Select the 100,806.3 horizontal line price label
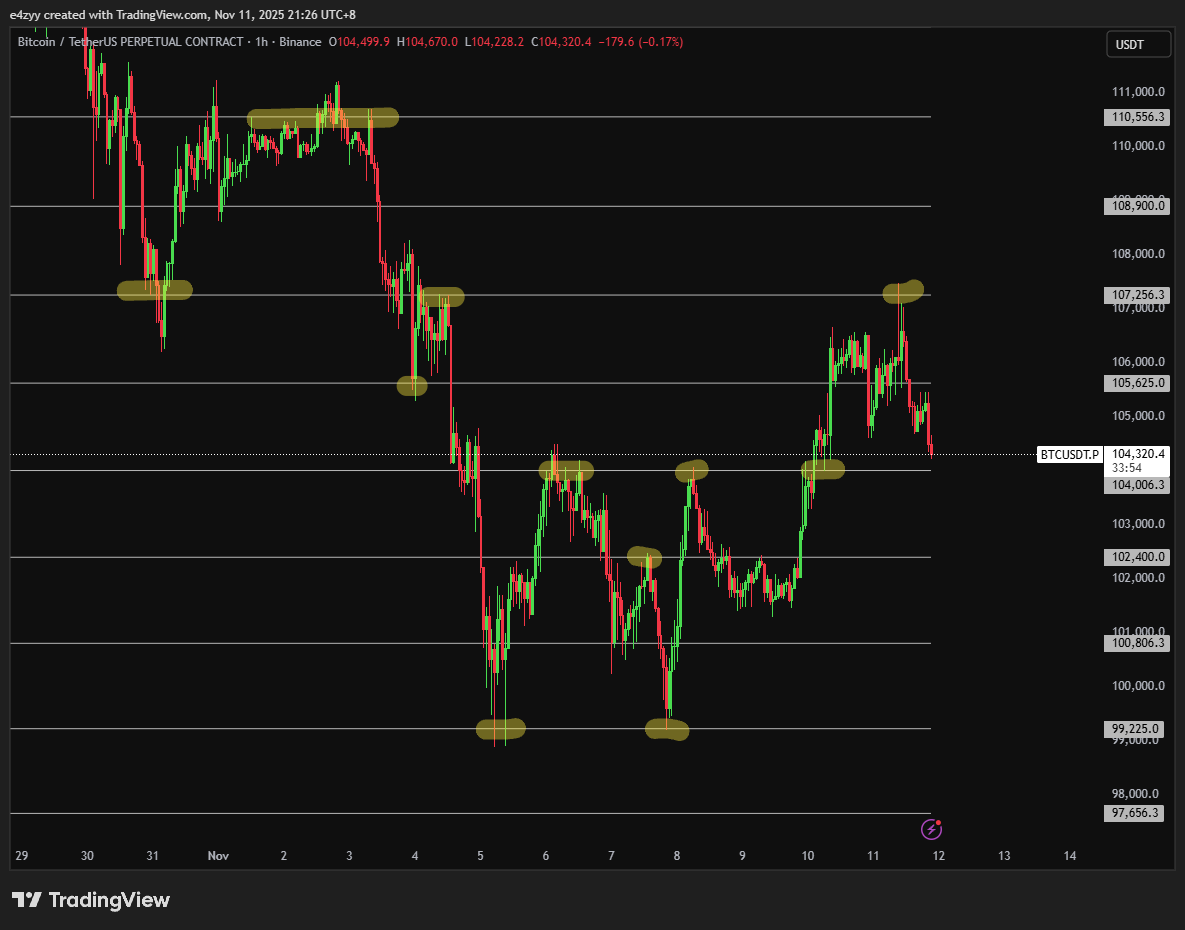1185x930 pixels. [x=1137, y=643]
